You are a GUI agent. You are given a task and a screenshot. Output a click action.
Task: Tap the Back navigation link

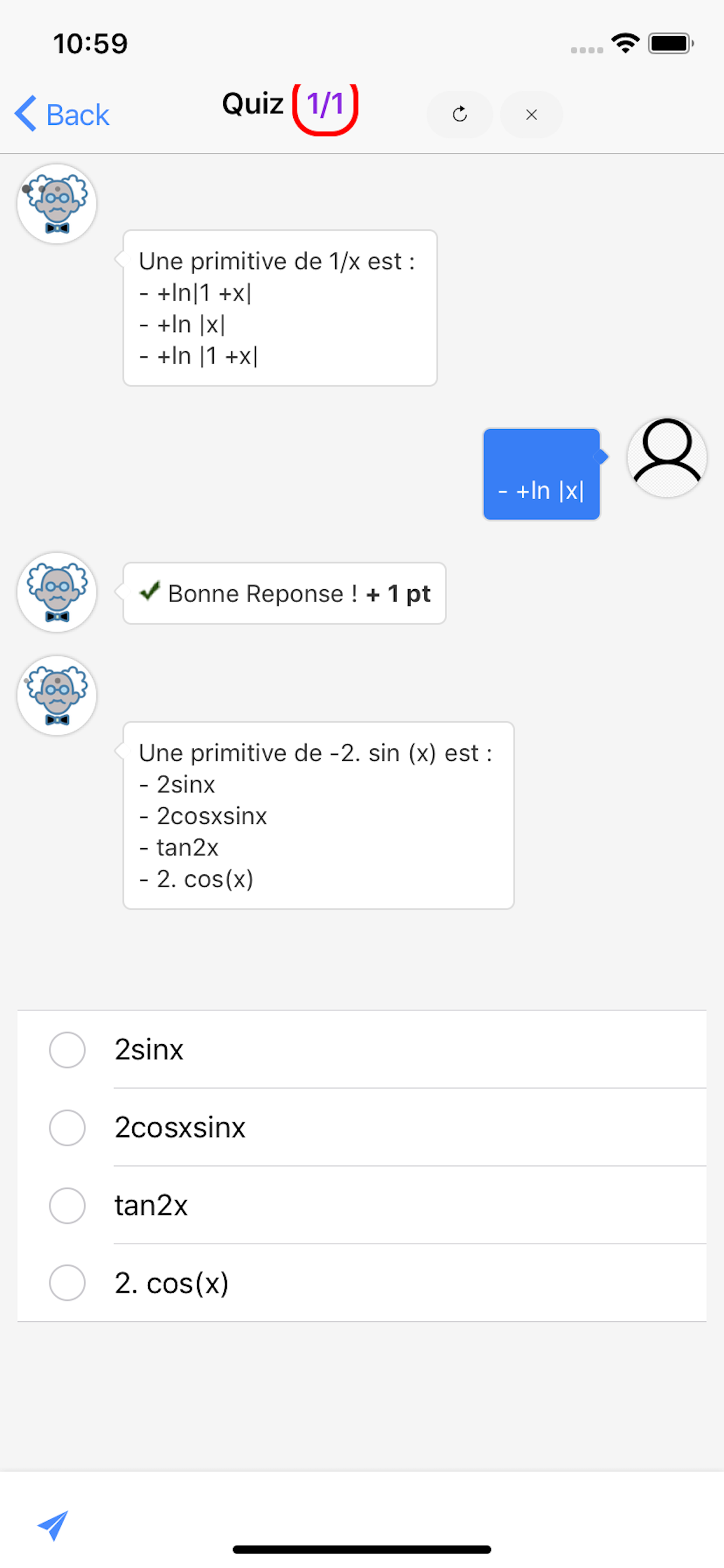coord(61,114)
